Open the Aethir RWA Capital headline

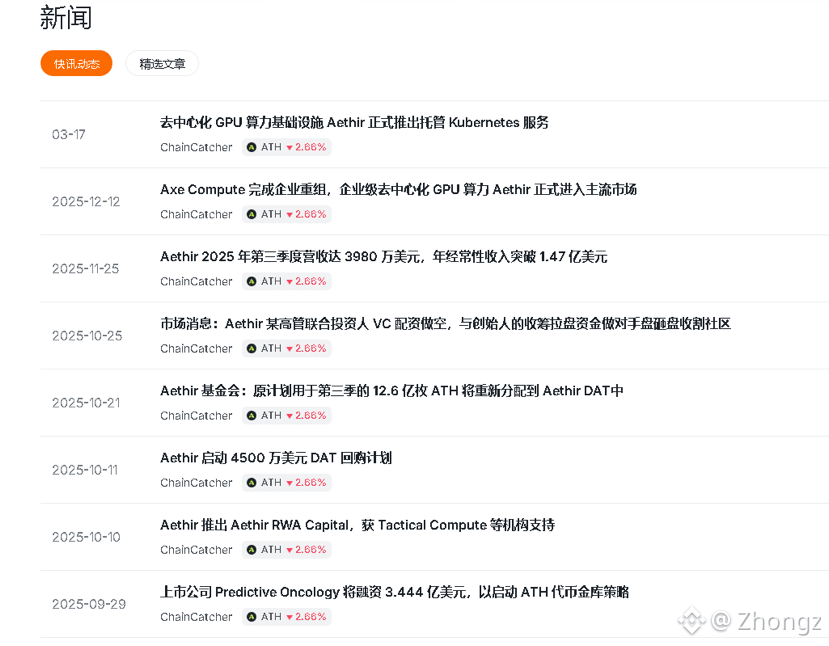357,525
